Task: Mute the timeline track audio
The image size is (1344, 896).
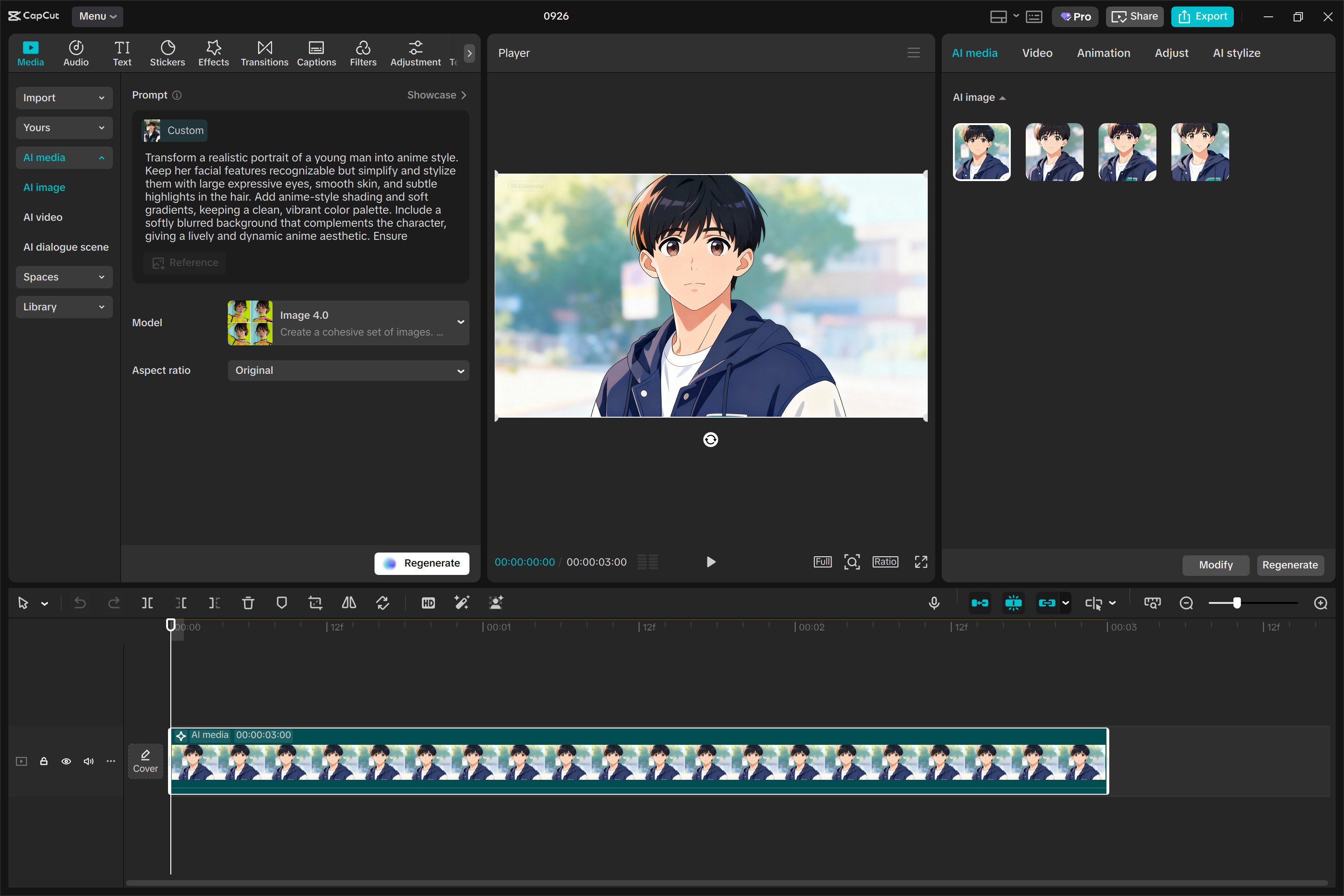Action: click(89, 761)
